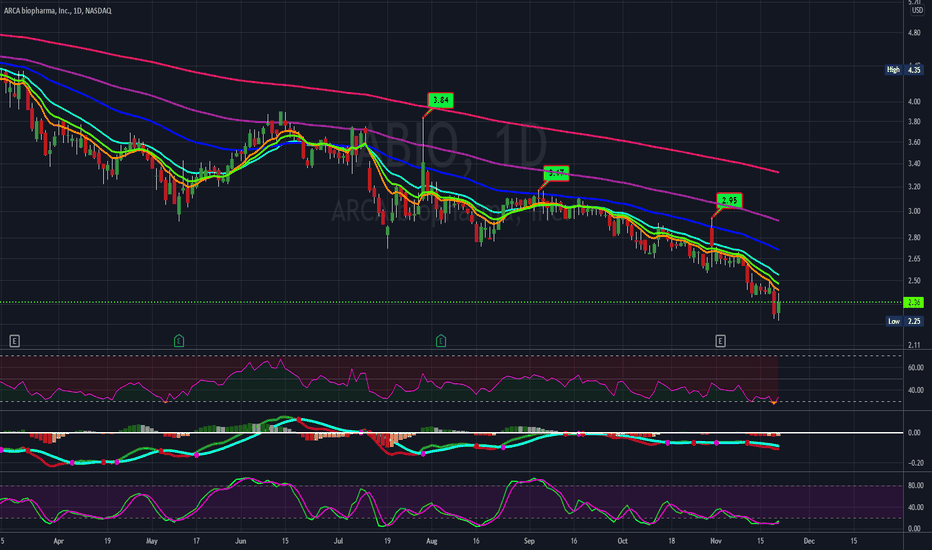932x550 pixels.
Task: Click the Sep label on time axis
Action: [529, 541]
